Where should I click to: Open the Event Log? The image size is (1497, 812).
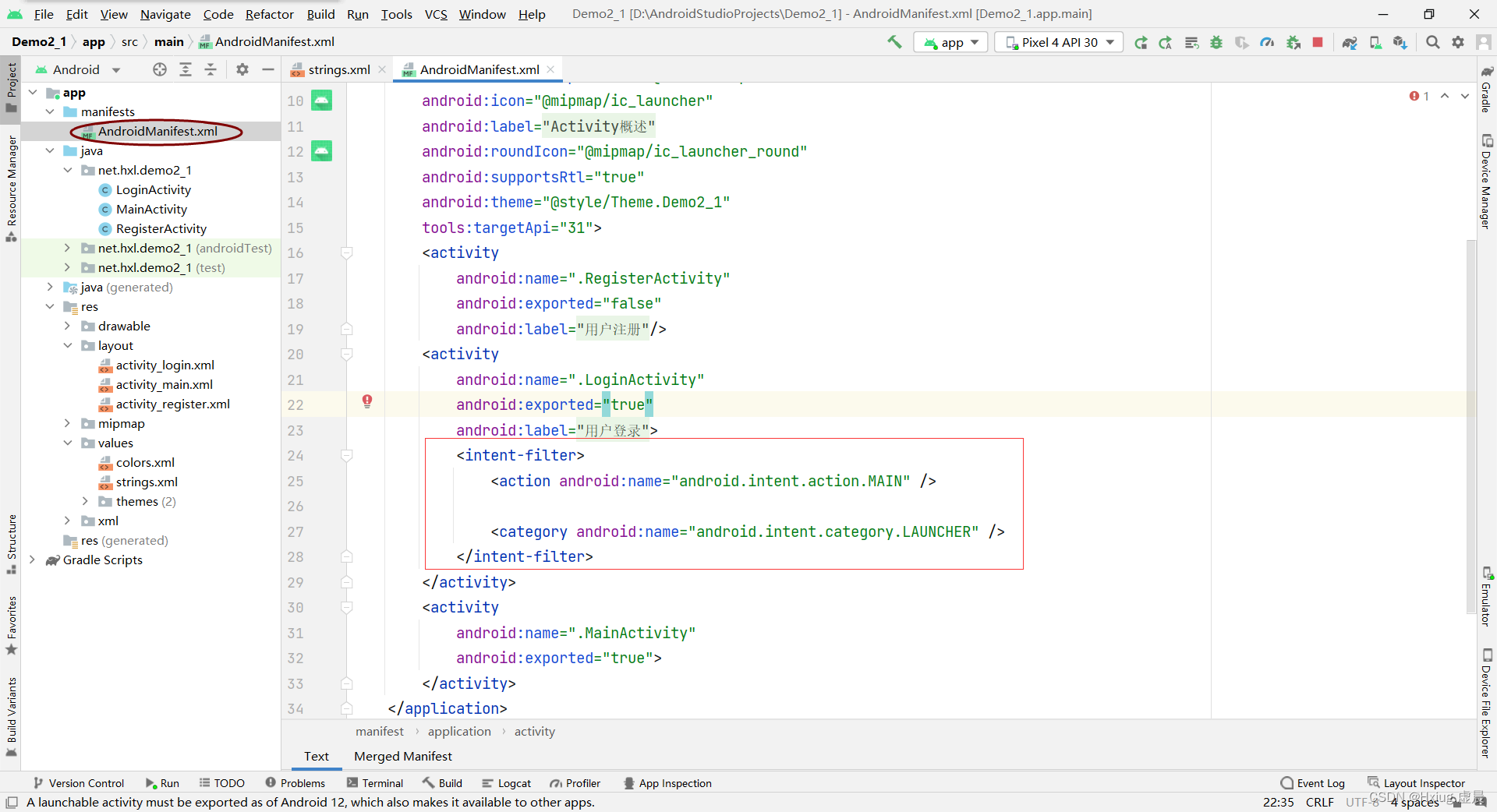(x=1313, y=783)
